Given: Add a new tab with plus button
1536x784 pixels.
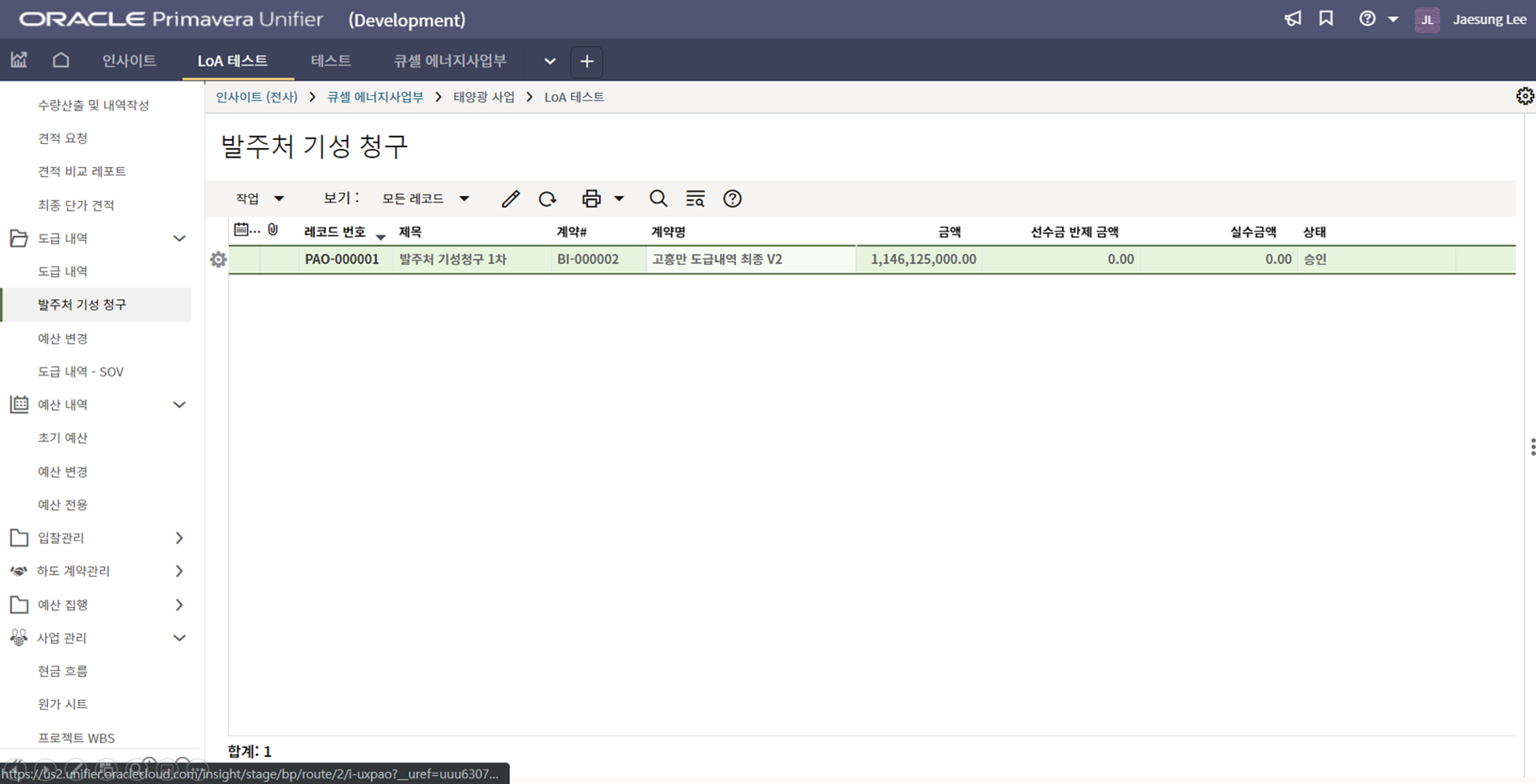Looking at the screenshot, I should click(x=586, y=62).
